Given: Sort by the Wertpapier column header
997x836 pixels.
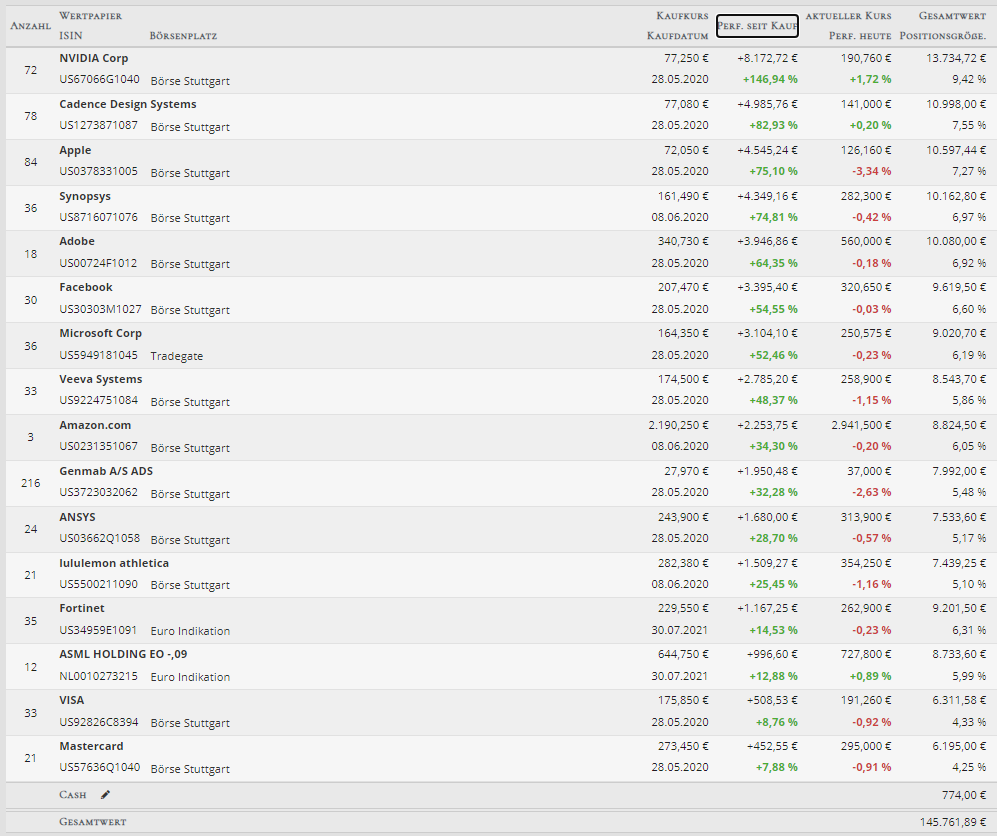Looking at the screenshot, I should [90, 15].
